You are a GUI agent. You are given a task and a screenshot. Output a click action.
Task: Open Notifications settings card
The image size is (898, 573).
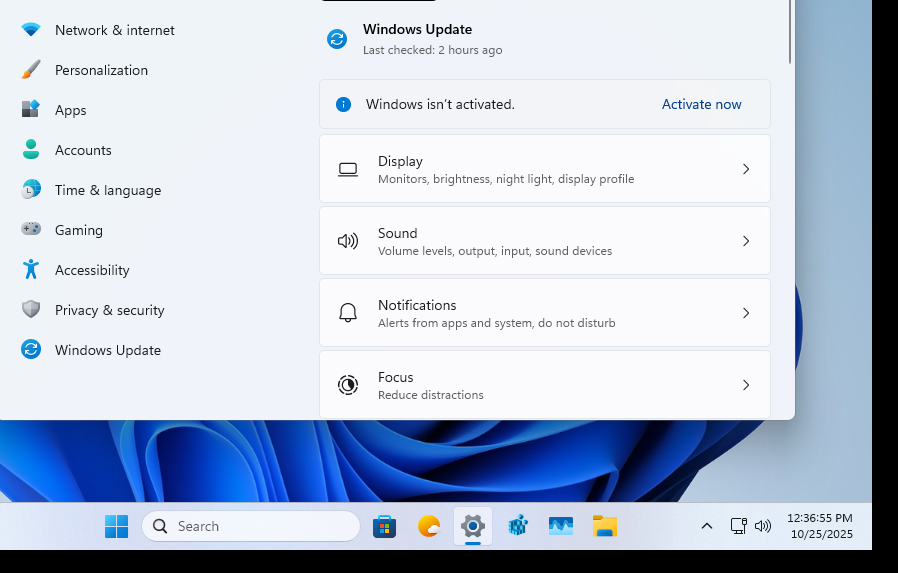pos(545,313)
